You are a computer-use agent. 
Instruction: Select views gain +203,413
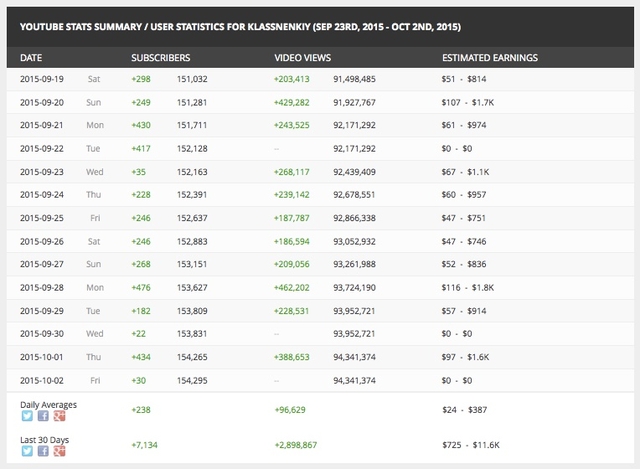coord(291,79)
